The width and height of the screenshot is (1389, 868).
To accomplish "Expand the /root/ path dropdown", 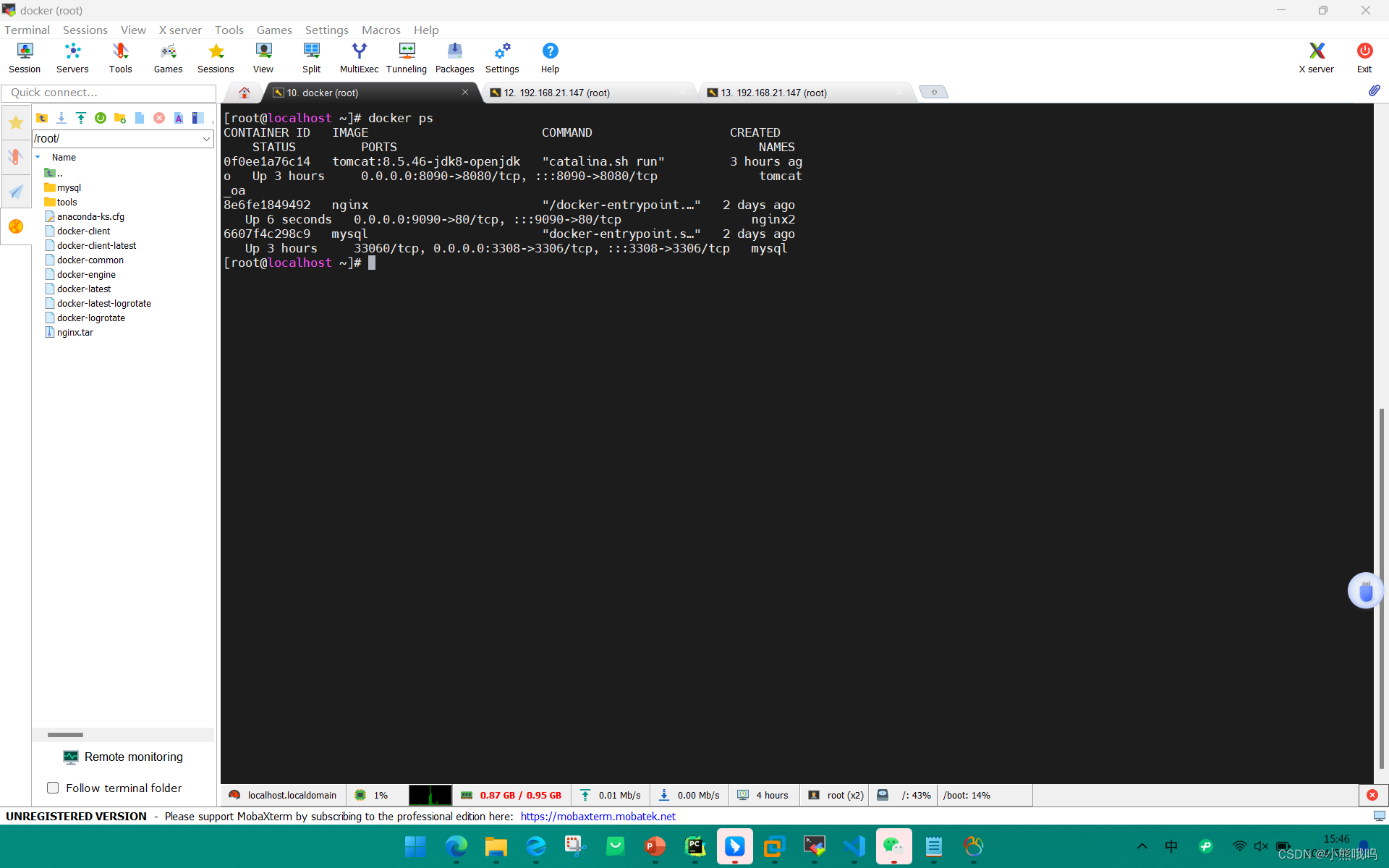I will (x=207, y=138).
